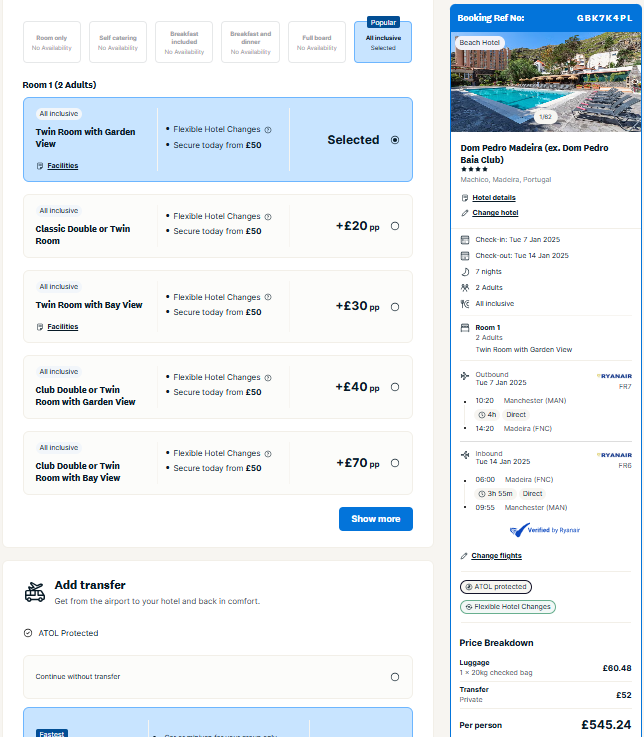Select Continue without transfer radio
The width and height of the screenshot is (644, 737).
coord(395,677)
